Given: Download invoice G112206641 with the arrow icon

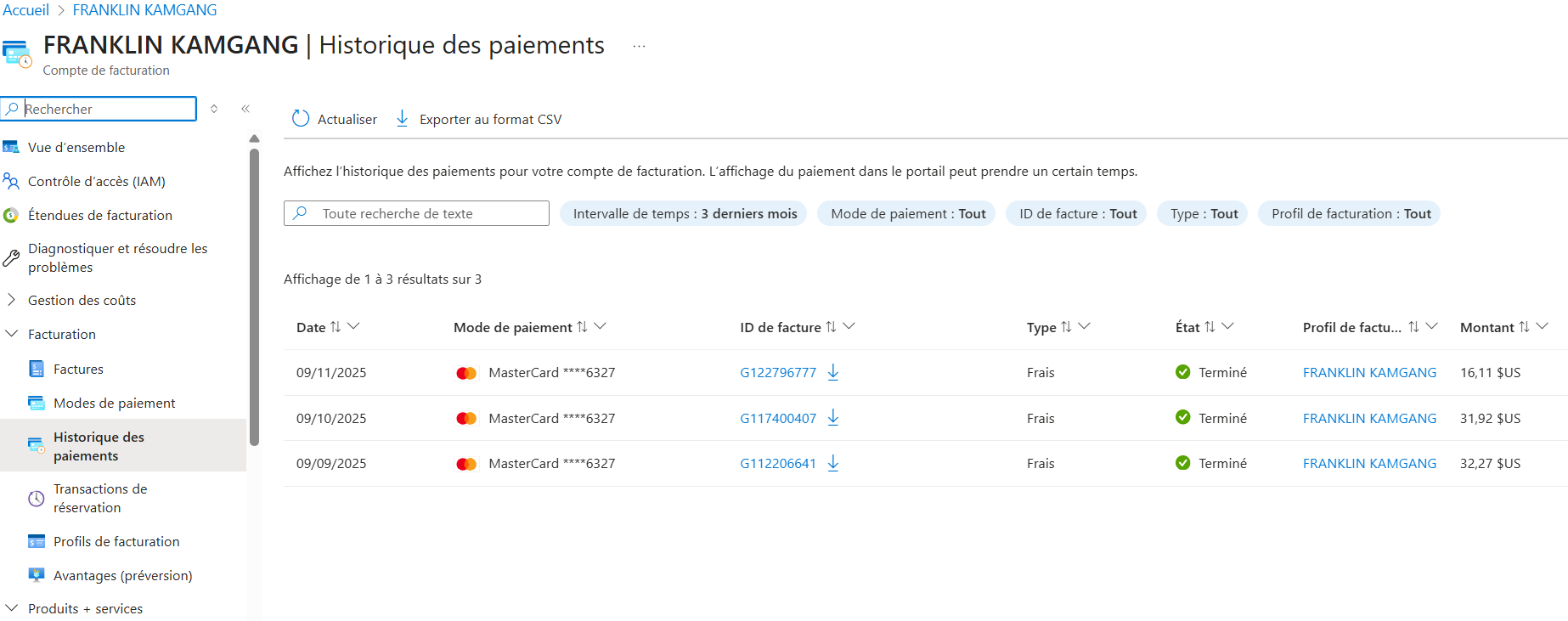Looking at the screenshot, I should coord(833,463).
